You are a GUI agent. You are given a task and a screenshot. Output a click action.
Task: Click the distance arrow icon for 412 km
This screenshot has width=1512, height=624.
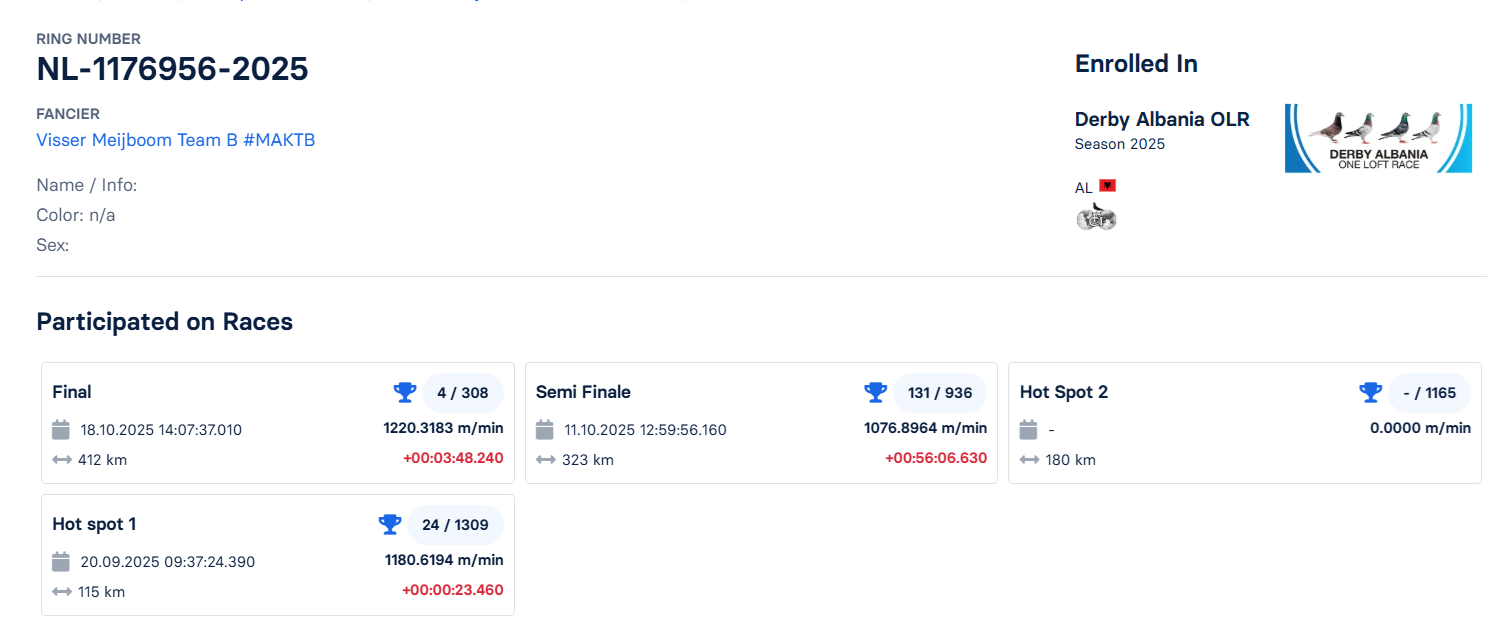click(x=61, y=460)
